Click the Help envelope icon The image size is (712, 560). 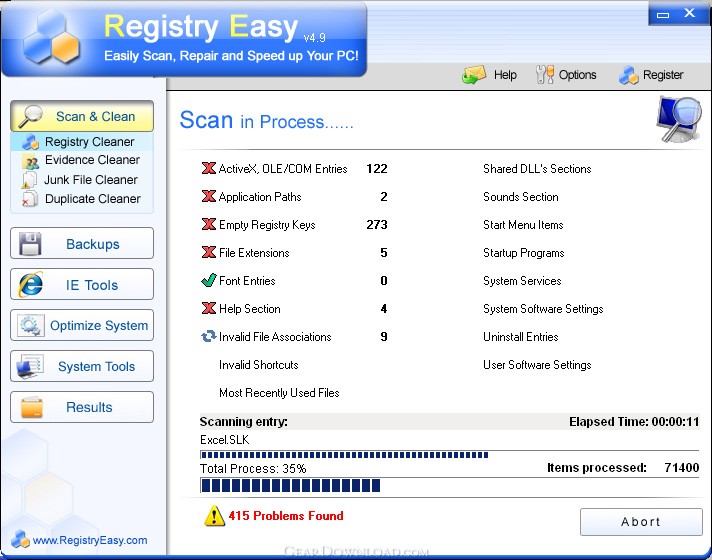pyautogui.click(x=474, y=74)
